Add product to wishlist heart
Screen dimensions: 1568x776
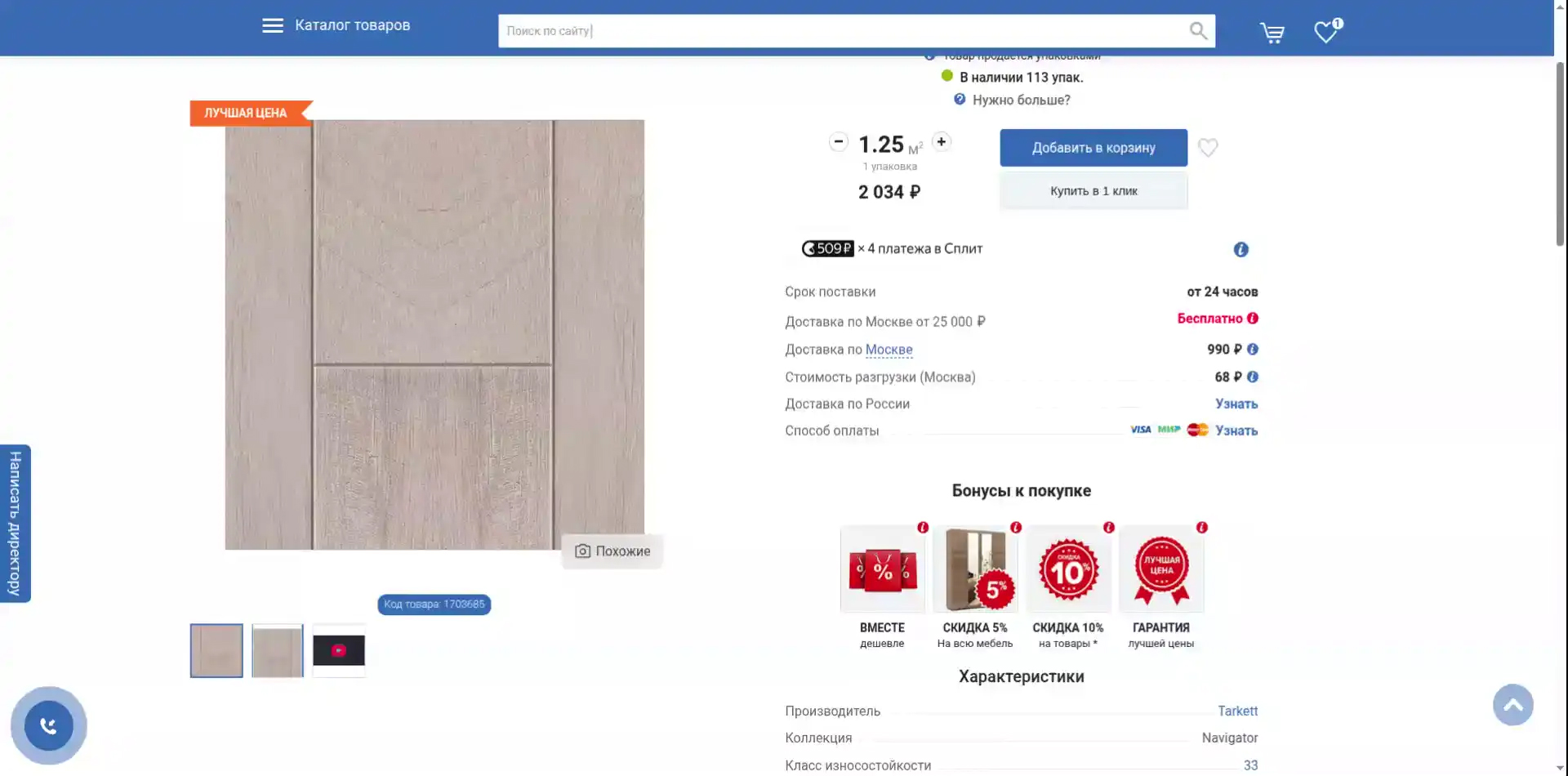[1208, 148]
